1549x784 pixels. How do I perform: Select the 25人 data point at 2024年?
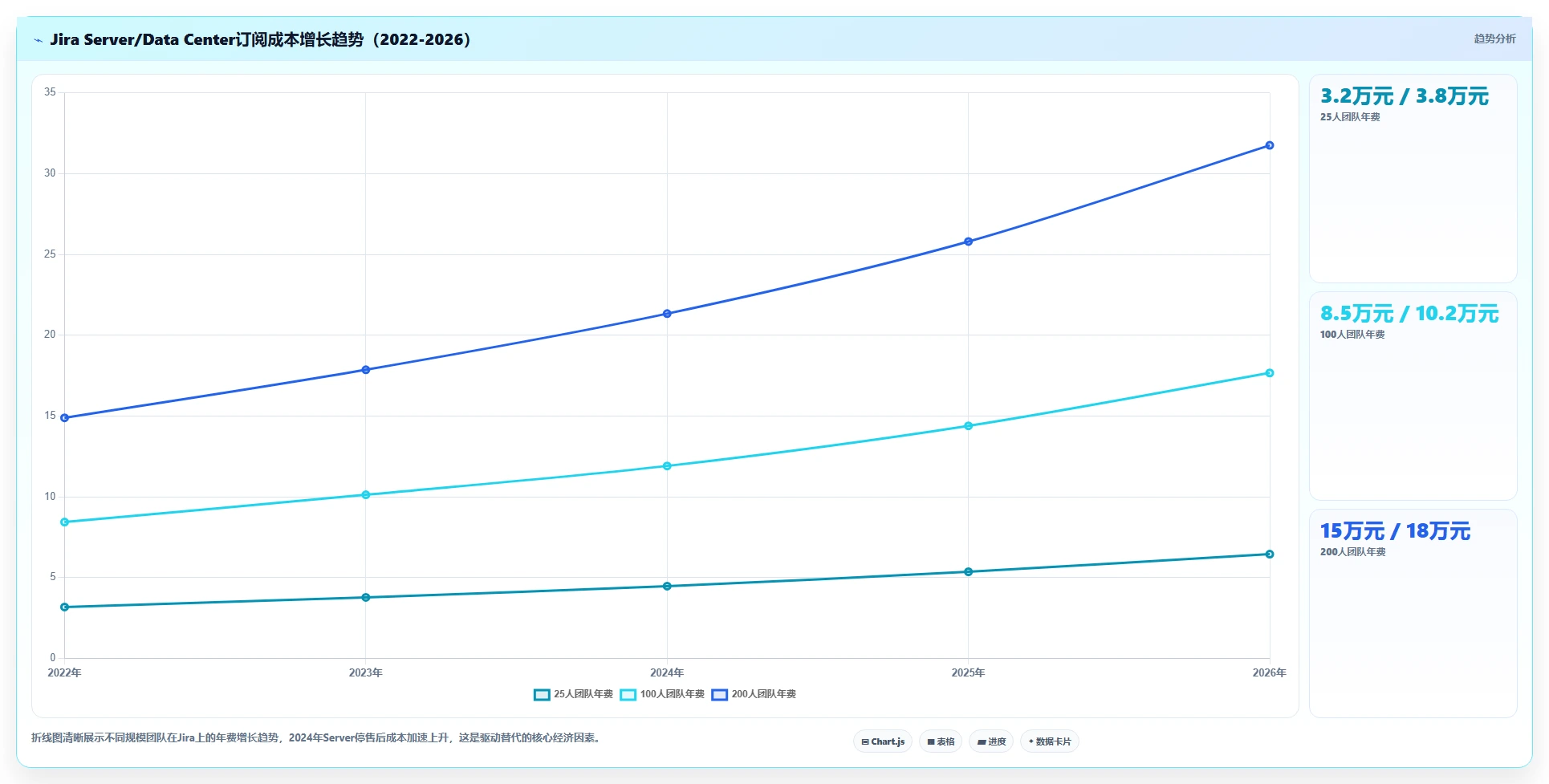tap(667, 587)
